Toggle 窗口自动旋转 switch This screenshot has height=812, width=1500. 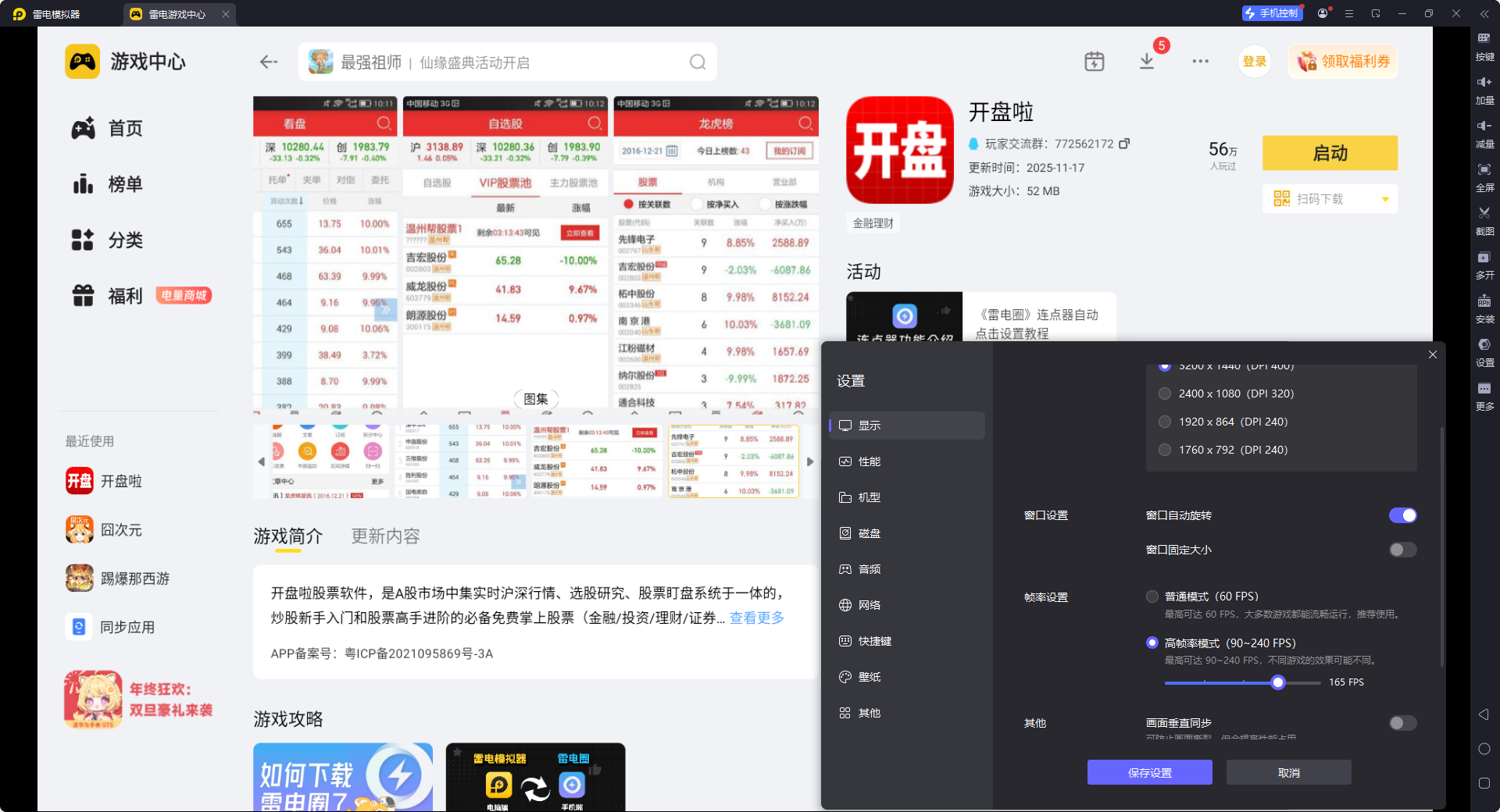coord(1402,515)
